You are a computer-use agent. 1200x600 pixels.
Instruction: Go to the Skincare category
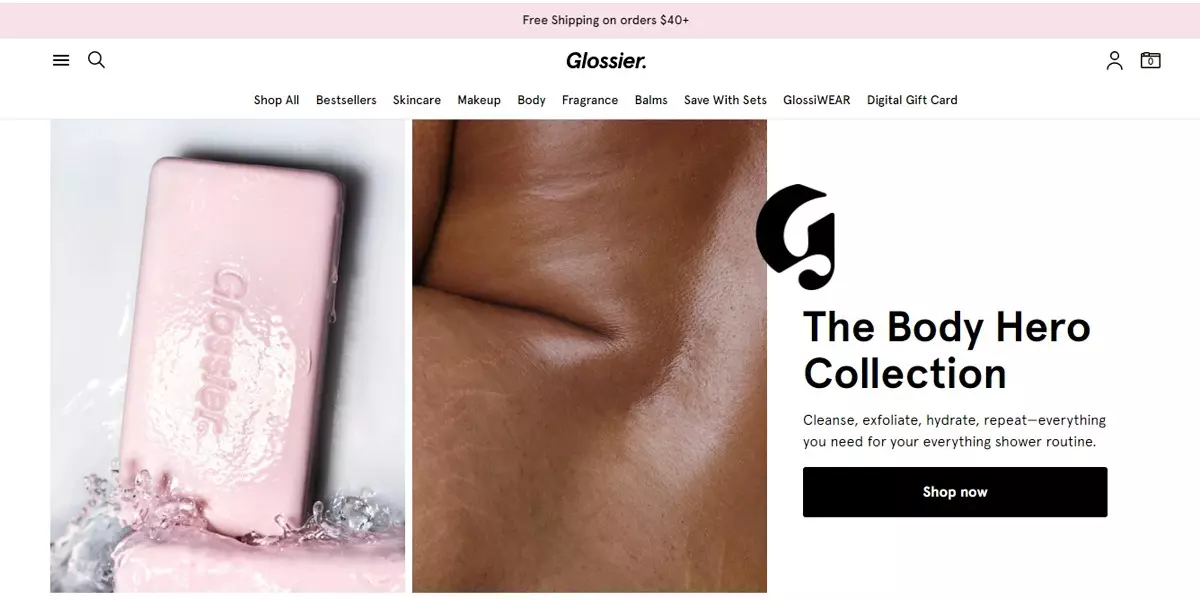coord(417,100)
